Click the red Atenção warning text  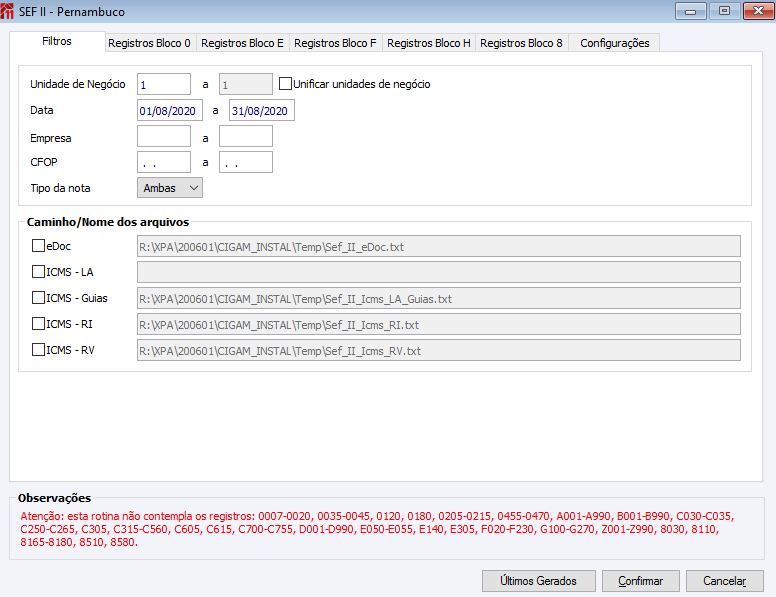pos(377,529)
